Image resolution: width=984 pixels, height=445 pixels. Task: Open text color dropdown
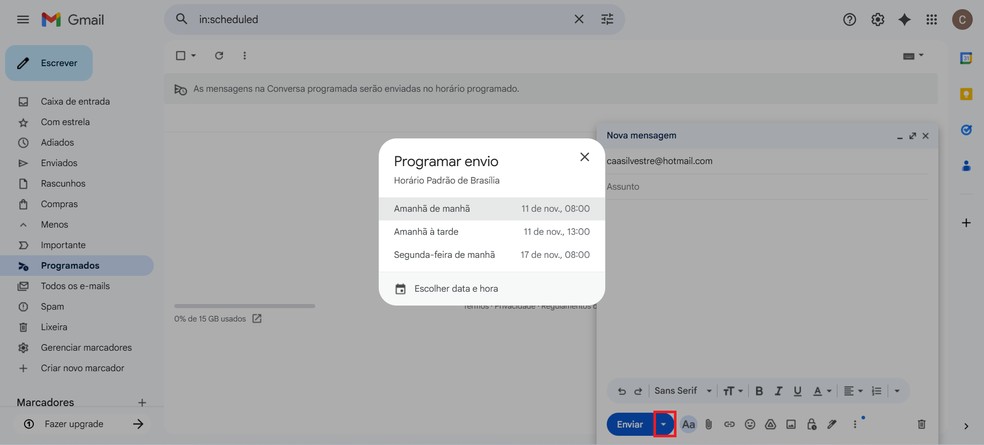click(x=822, y=391)
